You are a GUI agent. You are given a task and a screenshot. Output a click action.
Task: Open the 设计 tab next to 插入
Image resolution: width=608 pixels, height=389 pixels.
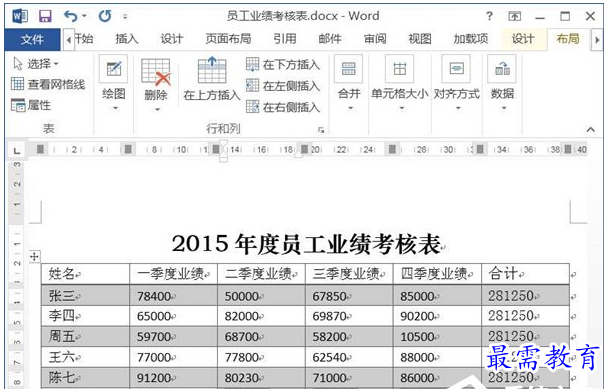pyautogui.click(x=171, y=39)
